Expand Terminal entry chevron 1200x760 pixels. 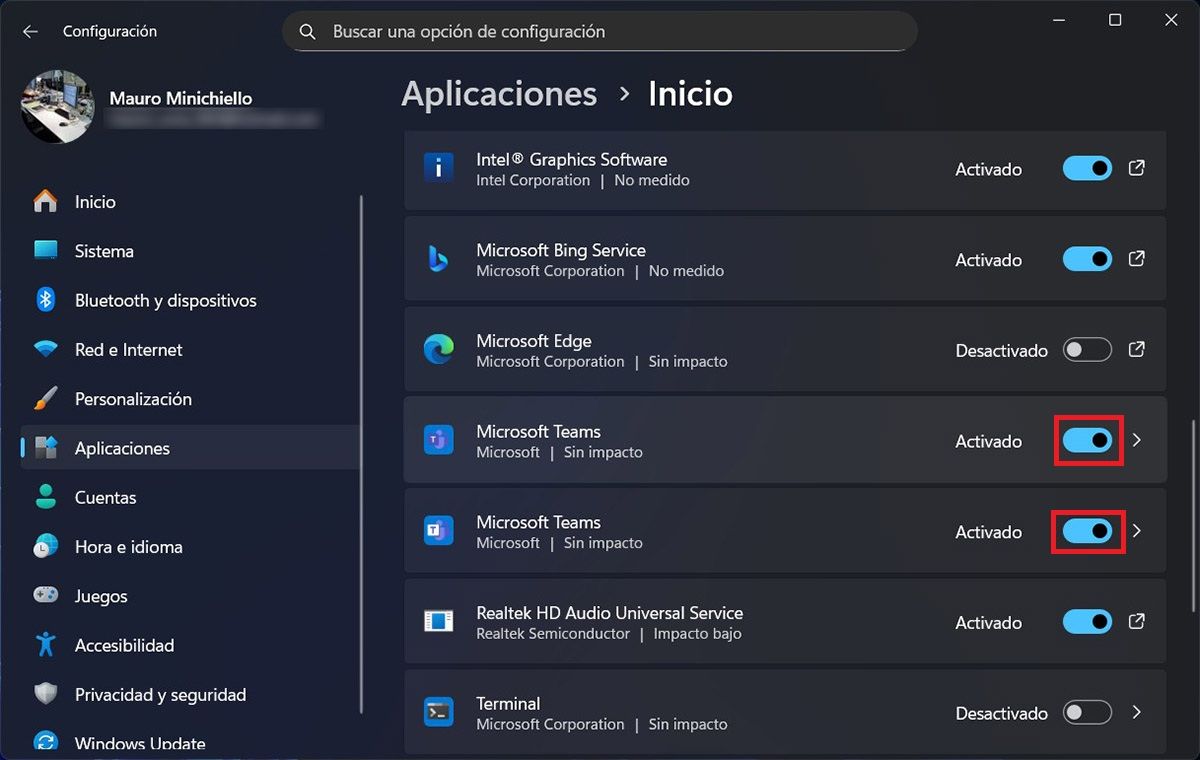tap(1136, 713)
